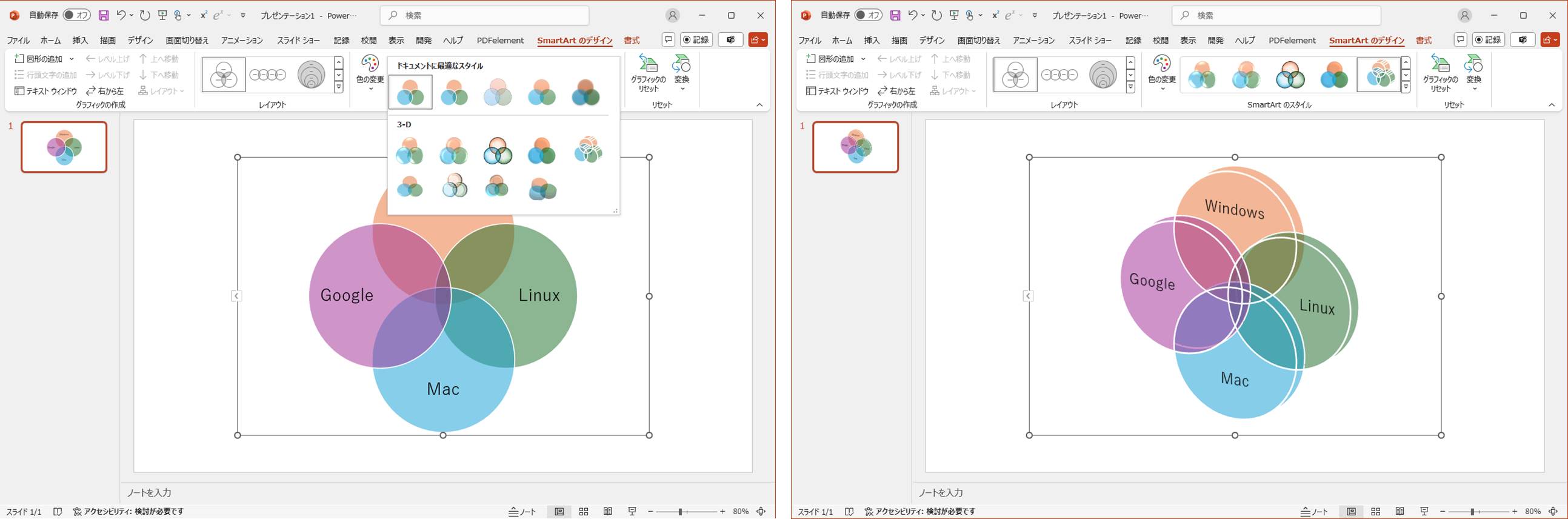Open 図形の追加 dropdown arrow in right window
Image resolution: width=1568 pixels, height=519 pixels.
pyautogui.click(x=863, y=59)
